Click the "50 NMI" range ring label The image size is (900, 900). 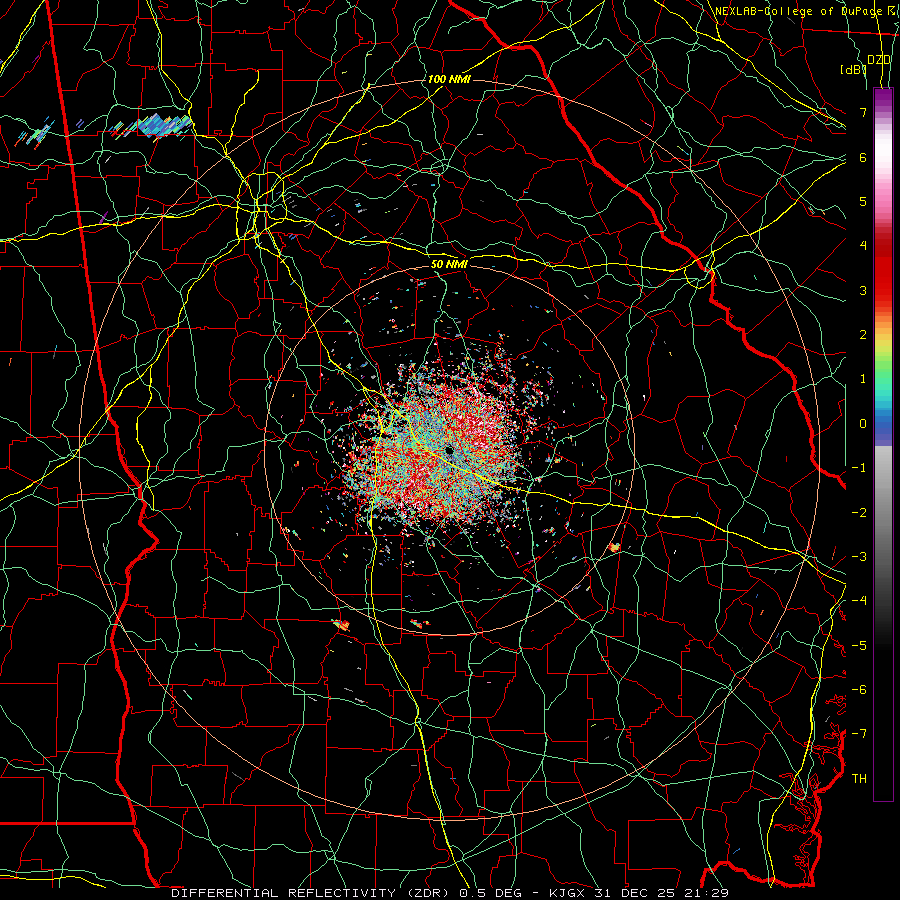[x=449, y=264]
